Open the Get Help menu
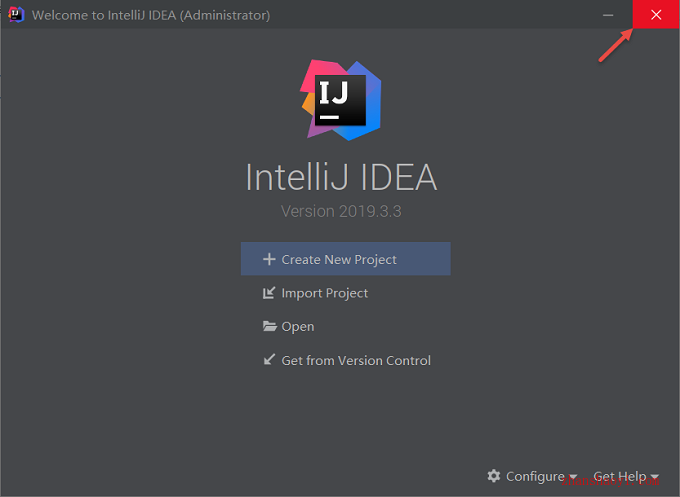Viewport: 680px width, 497px height. click(626, 476)
